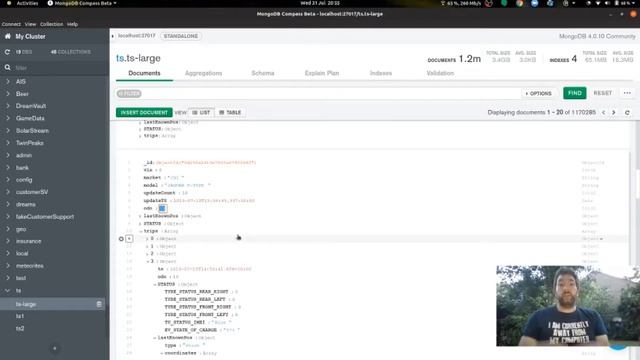Open the Help menu
640x360 pixels.
(72, 24)
